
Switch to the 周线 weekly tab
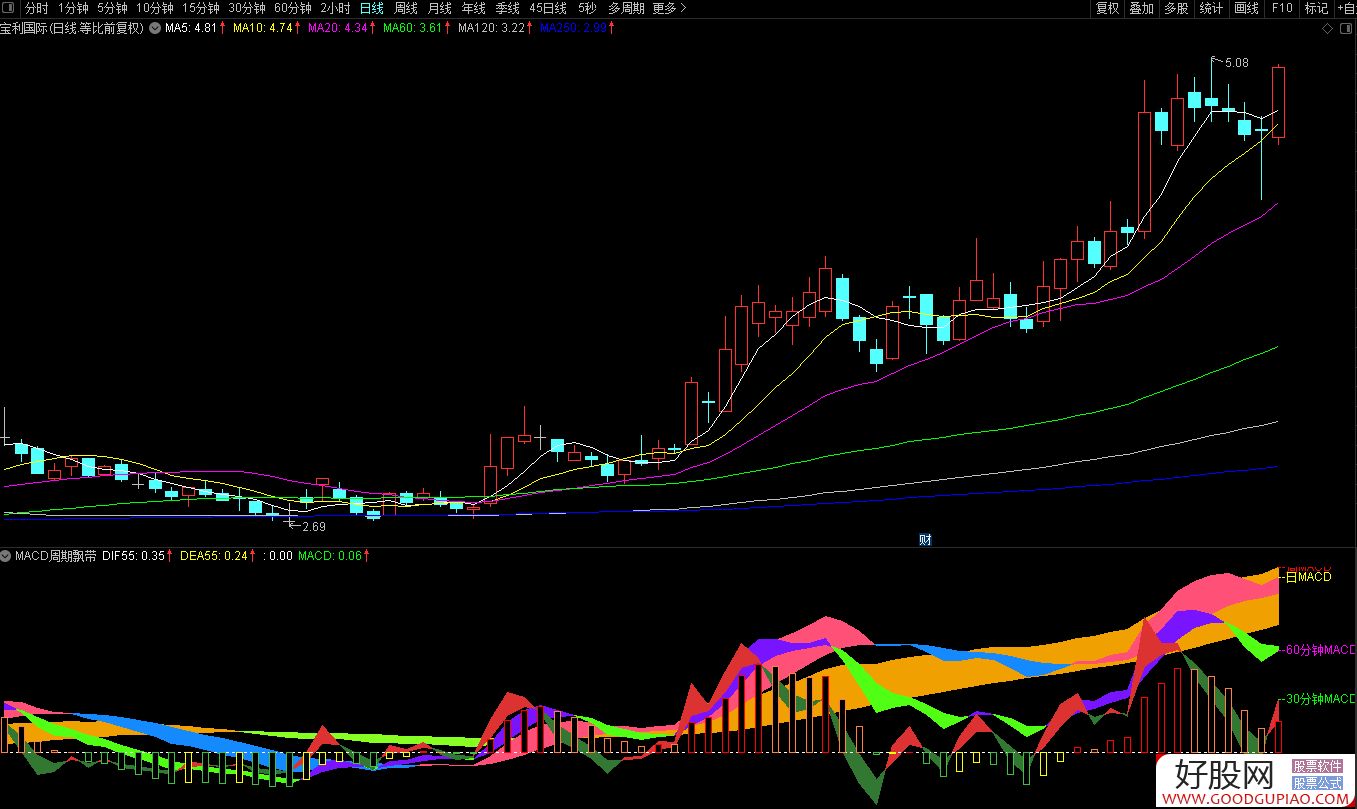coord(405,8)
